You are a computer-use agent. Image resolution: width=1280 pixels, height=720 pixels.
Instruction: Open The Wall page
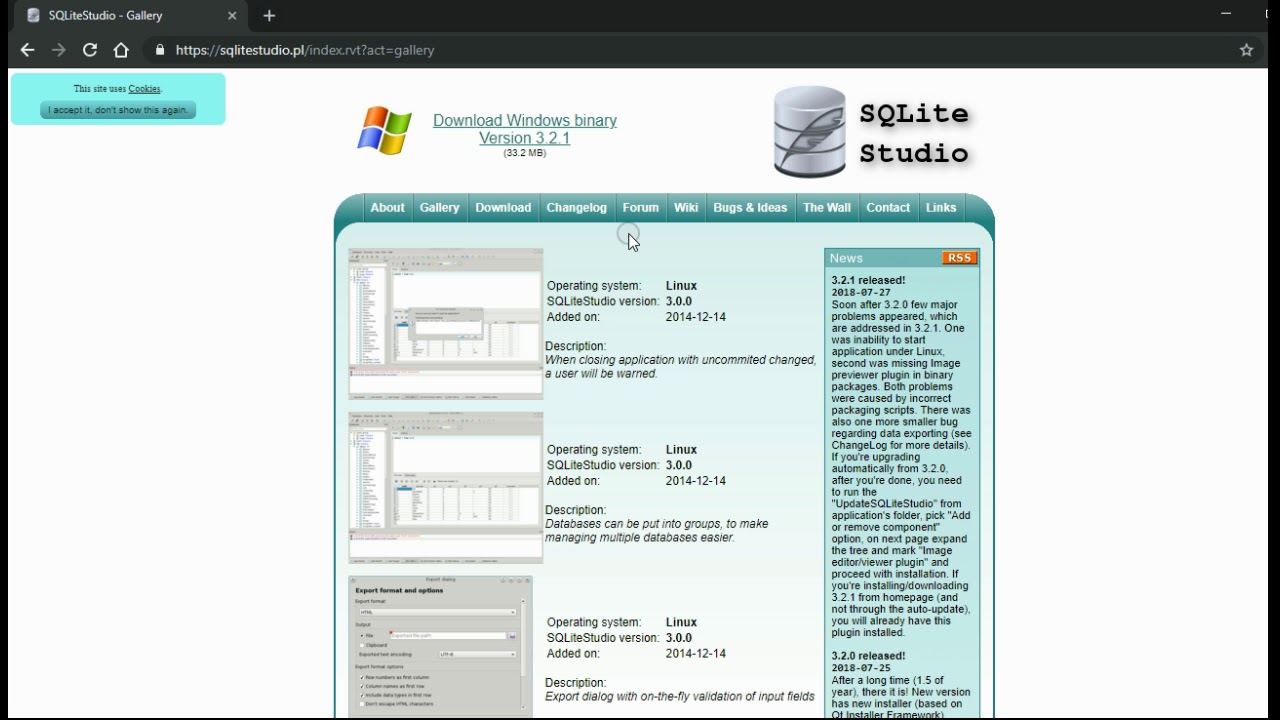tap(827, 208)
